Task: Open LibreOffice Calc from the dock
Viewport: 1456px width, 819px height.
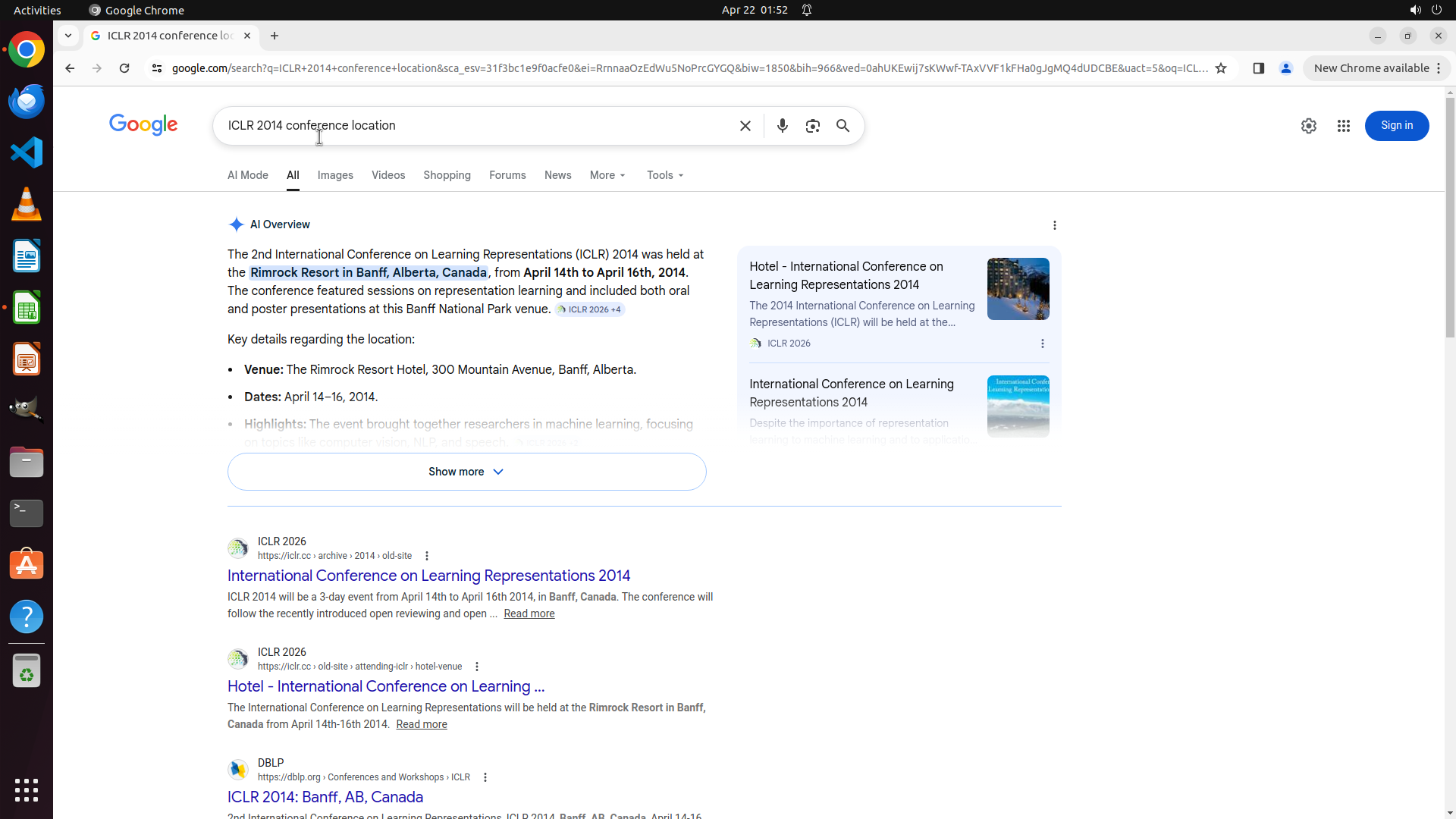Action: [27, 308]
